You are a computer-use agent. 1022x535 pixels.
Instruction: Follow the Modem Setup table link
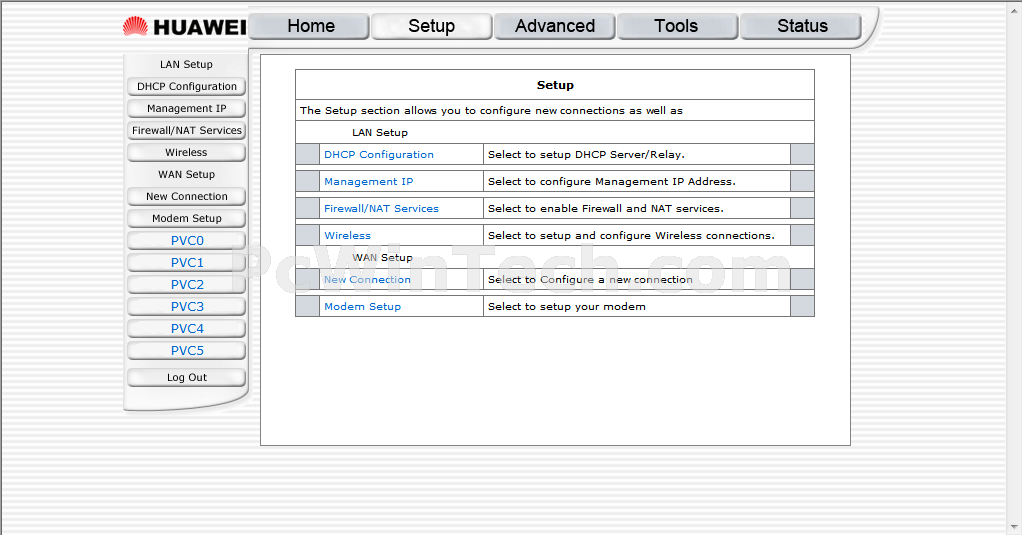tap(362, 307)
